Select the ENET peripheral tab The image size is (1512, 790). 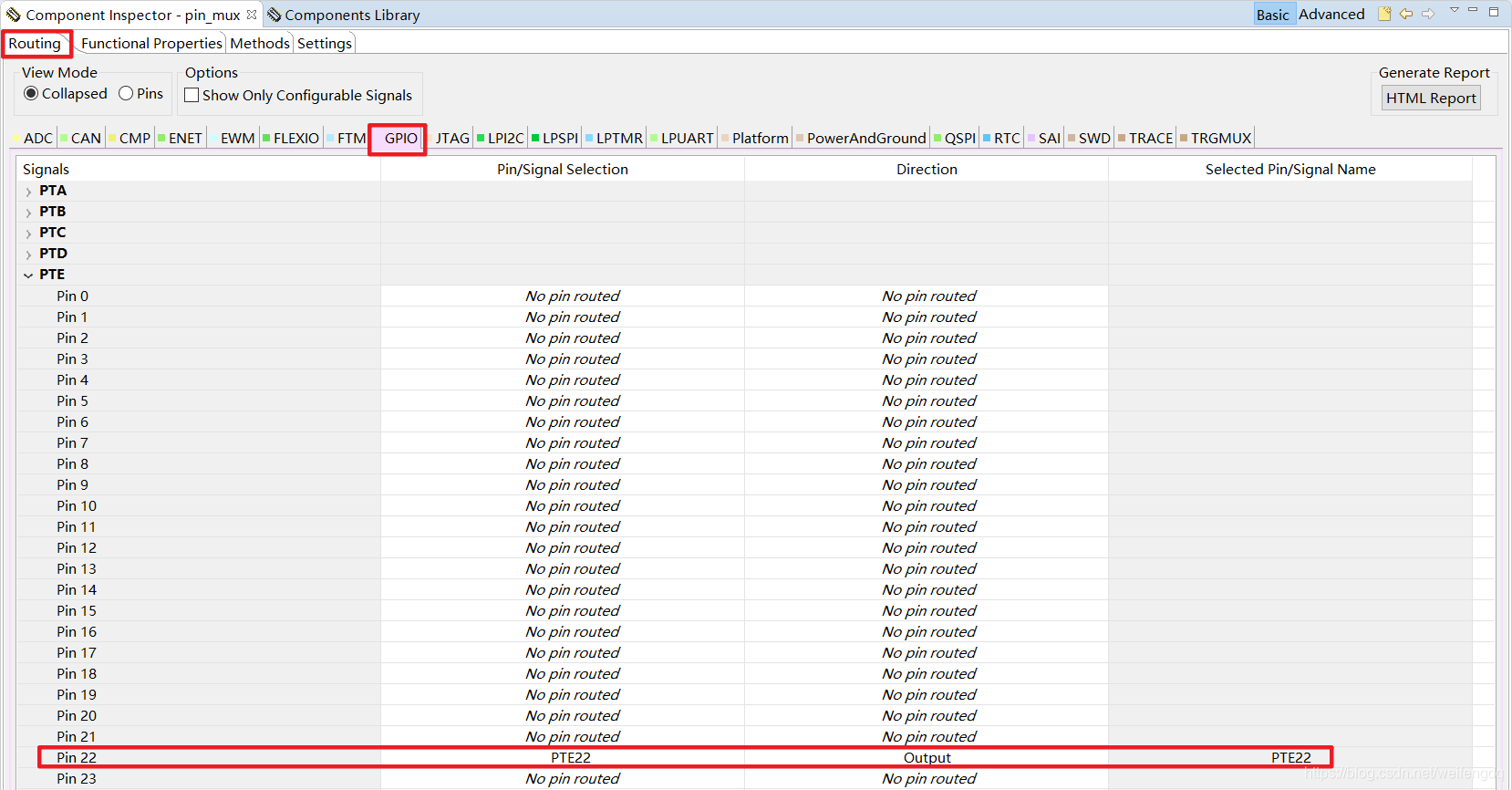pos(181,138)
